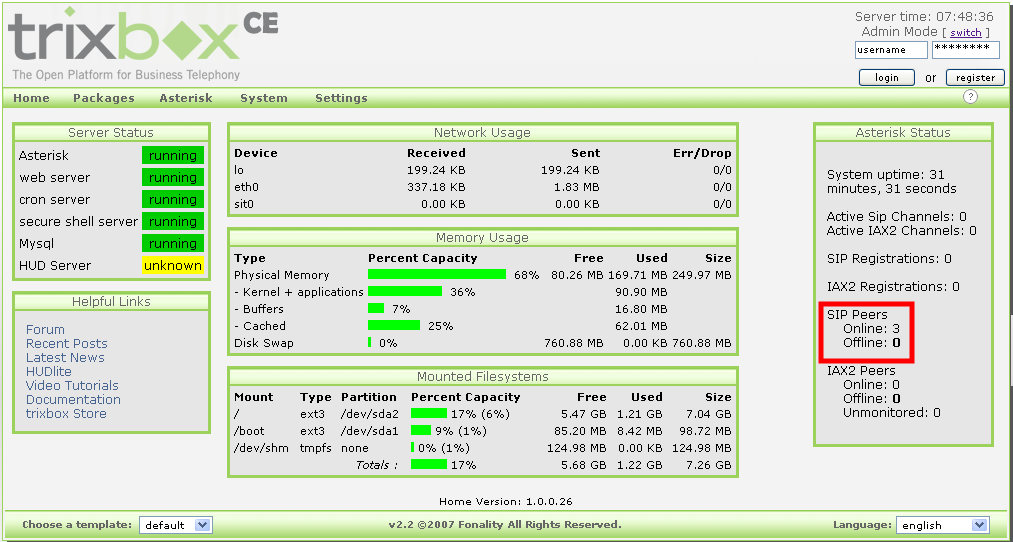Click the Mounted Filesystems panel header

pyautogui.click(x=482, y=377)
